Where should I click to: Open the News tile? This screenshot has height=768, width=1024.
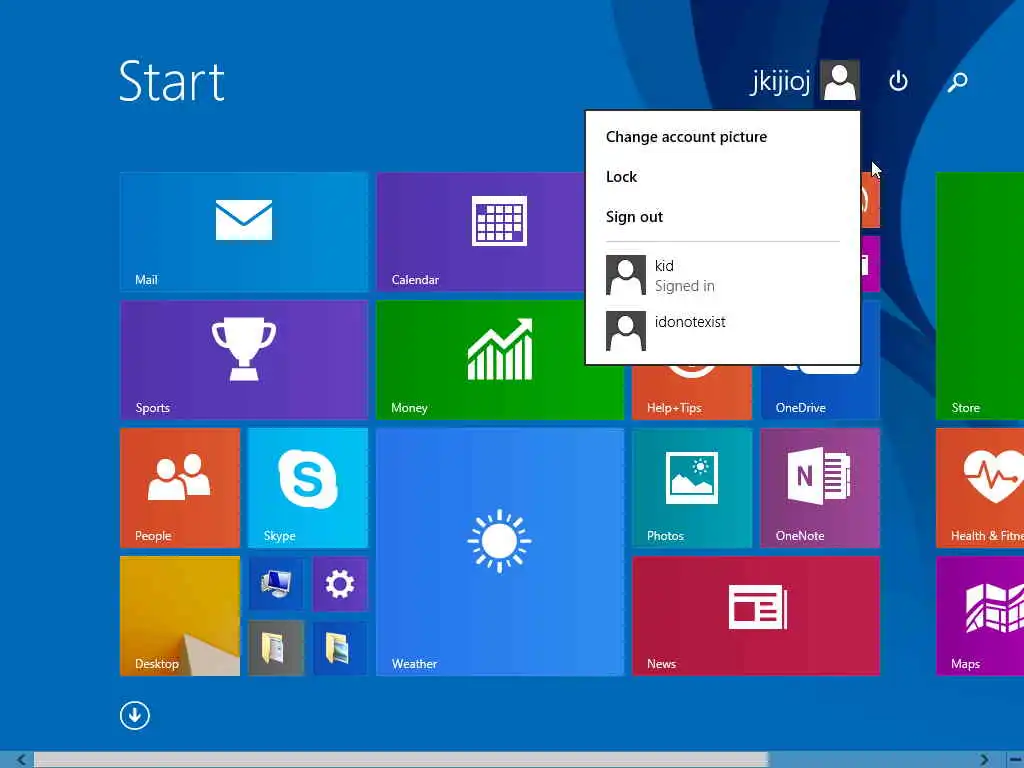click(x=756, y=615)
